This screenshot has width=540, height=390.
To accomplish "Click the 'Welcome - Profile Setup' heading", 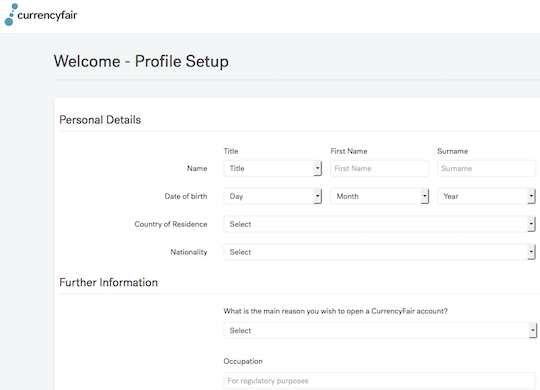I will 141,62.
